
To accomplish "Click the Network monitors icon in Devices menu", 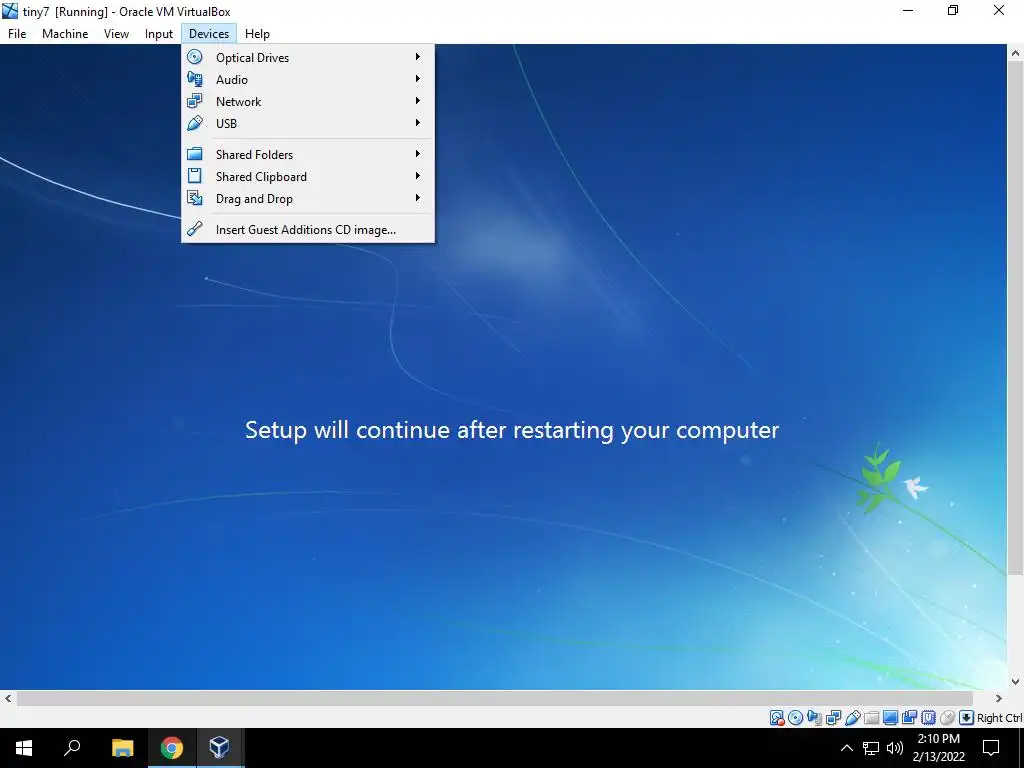I will tap(195, 101).
